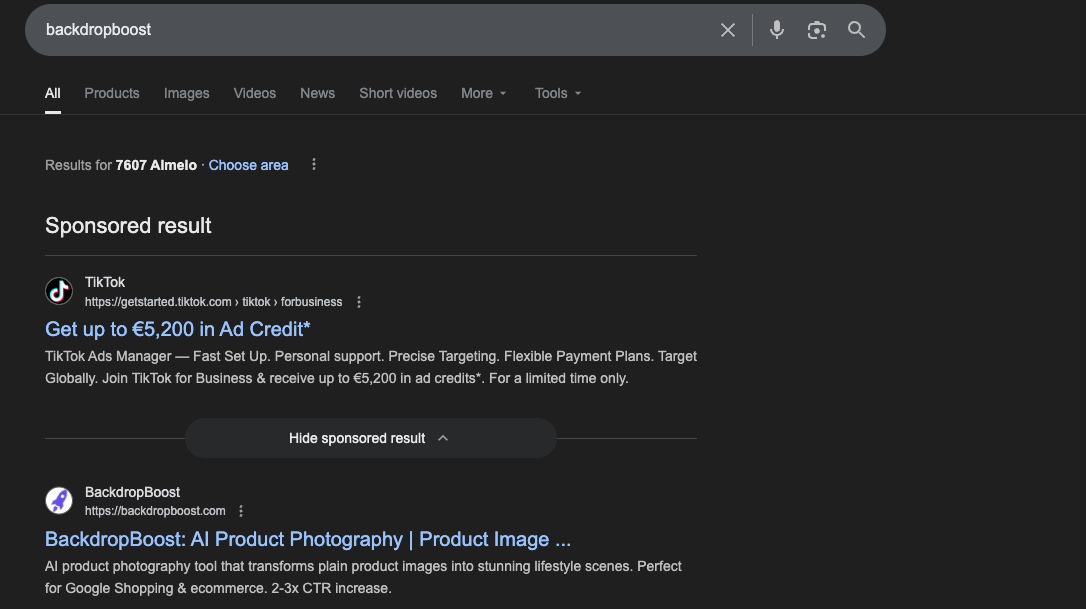The height and width of the screenshot is (609, 1086).
Task: Expand the More dropdown
Action: pyautogui.click(x=483, y=94)
